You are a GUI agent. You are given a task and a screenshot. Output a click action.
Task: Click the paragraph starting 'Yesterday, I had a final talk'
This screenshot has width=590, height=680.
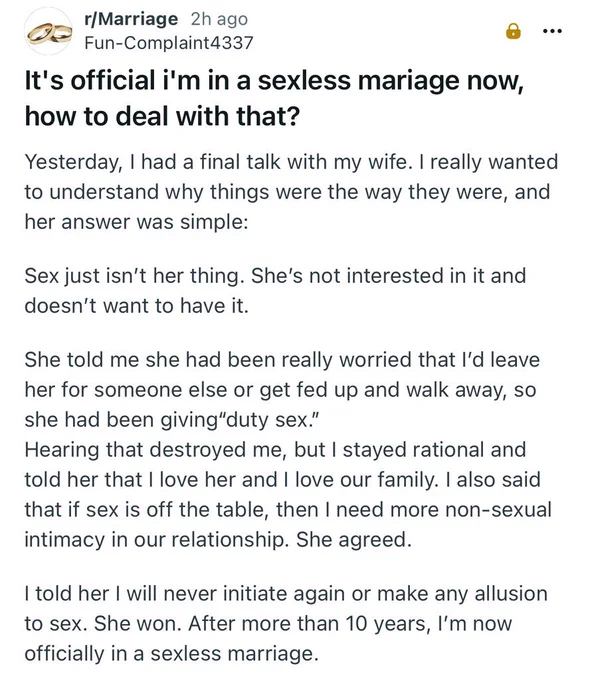click(291, 192)
